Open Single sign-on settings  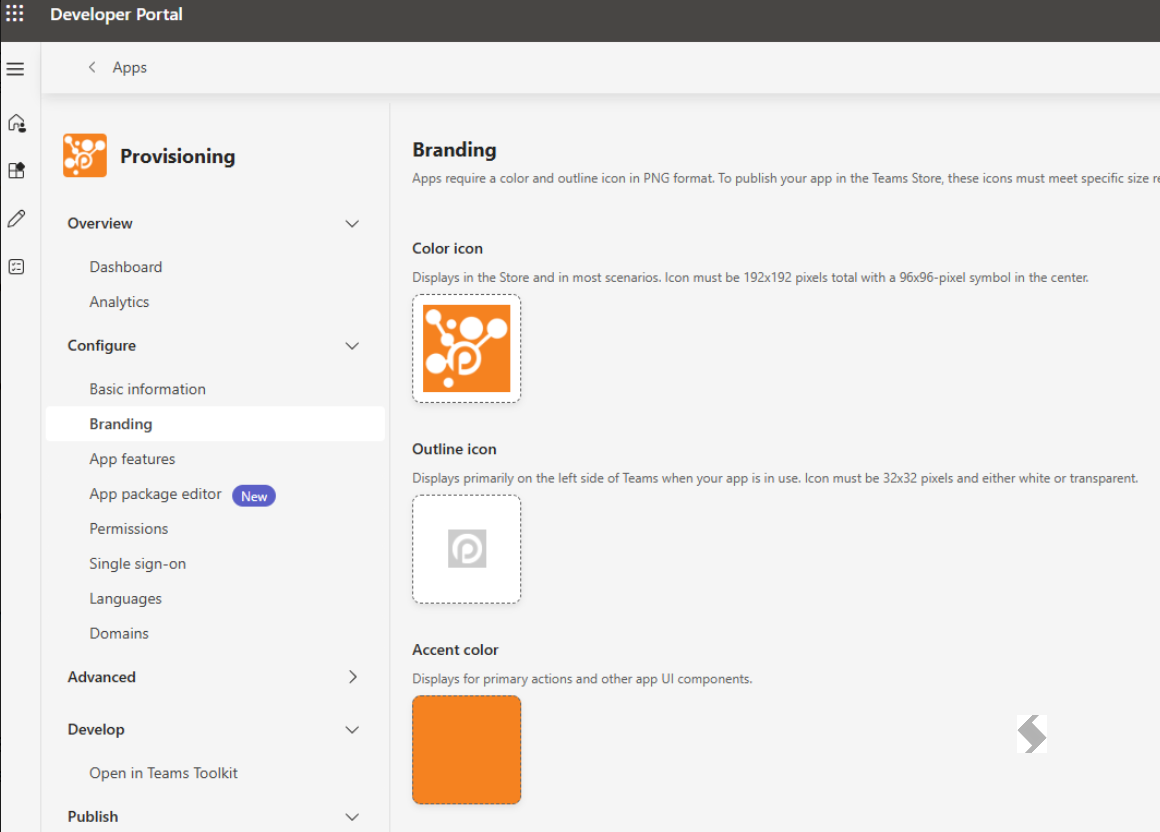tap(138, 564)
